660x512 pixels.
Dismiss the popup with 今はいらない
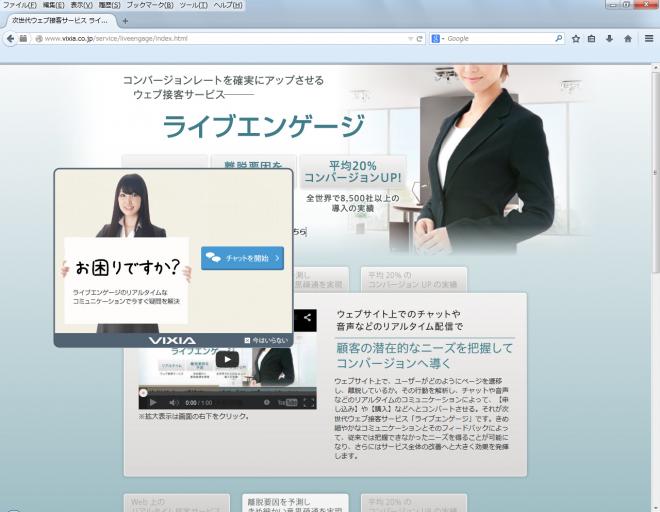click(266, 340)
